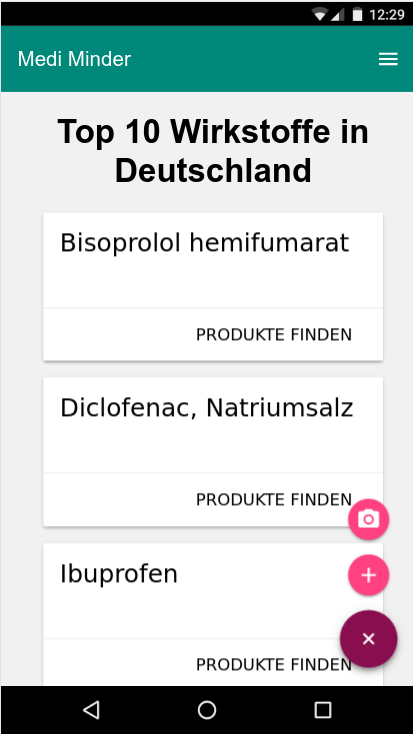Tap the Wi-Fi status bar icon
Viewport: 413px width, 734px height.
(x=320, y=15)
